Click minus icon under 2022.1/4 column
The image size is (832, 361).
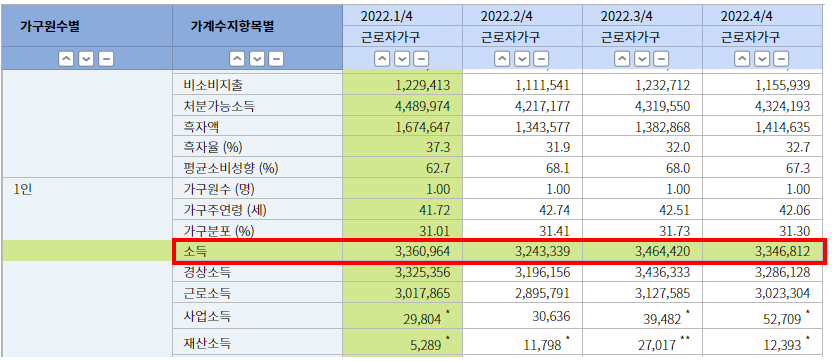pyautogui.click(x=422, y=59)
